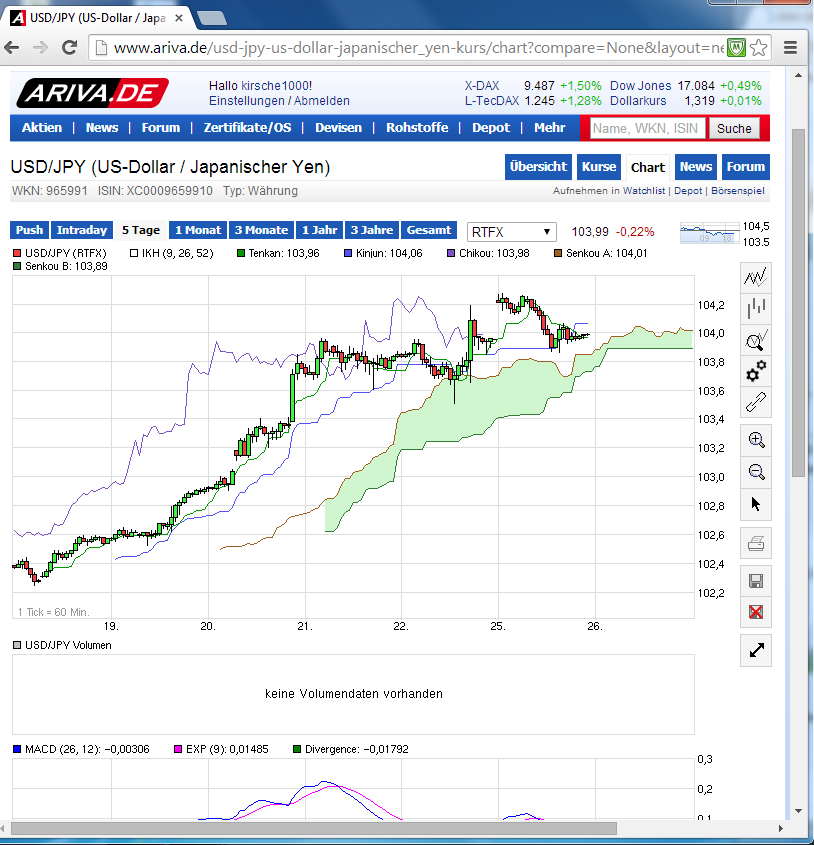The image size is (814, 845).
Task: Click the browser forward arrow
Action: [x=40, y=48]
